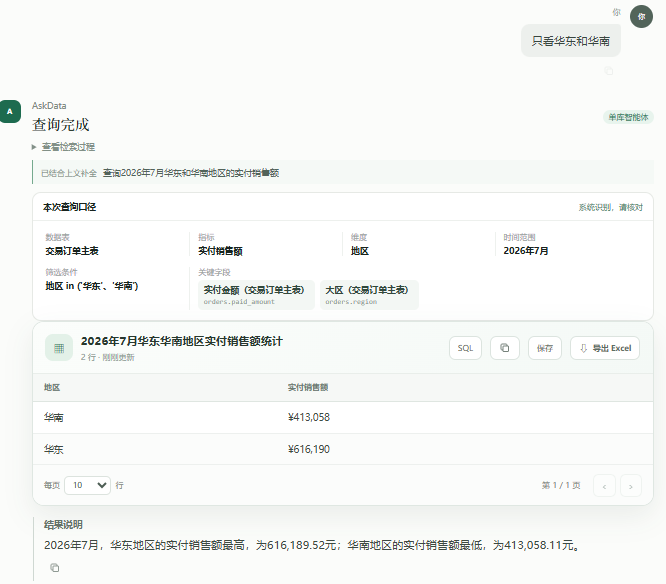Open rows-per-page dropdown showing 10
666x584 pixels.
click(87, 485)
